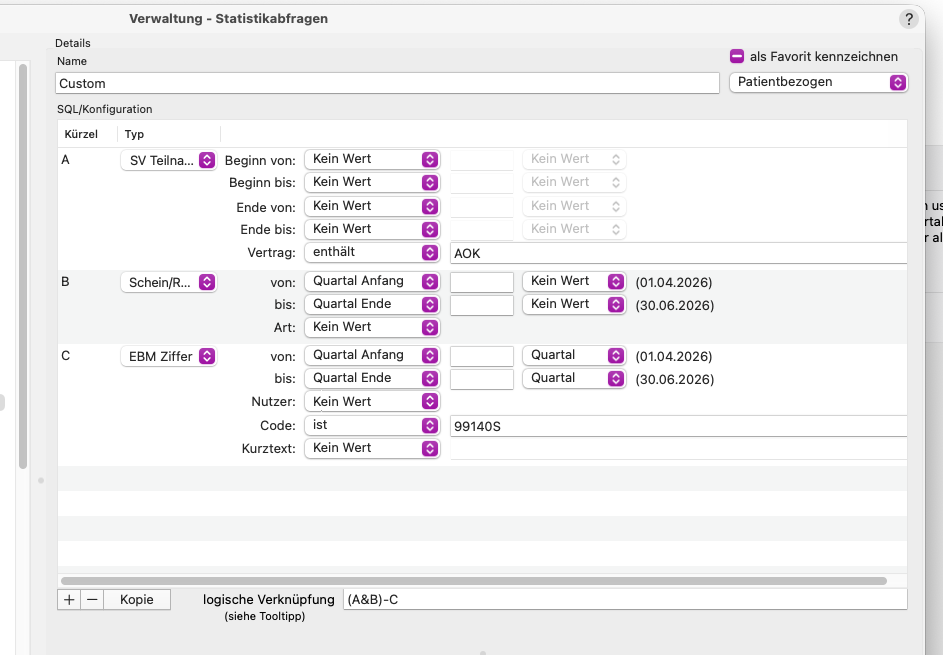This screenshot has height=655, width=943.
Task: Open row C von Quartal unit dropdown
Action: point(574,355)
